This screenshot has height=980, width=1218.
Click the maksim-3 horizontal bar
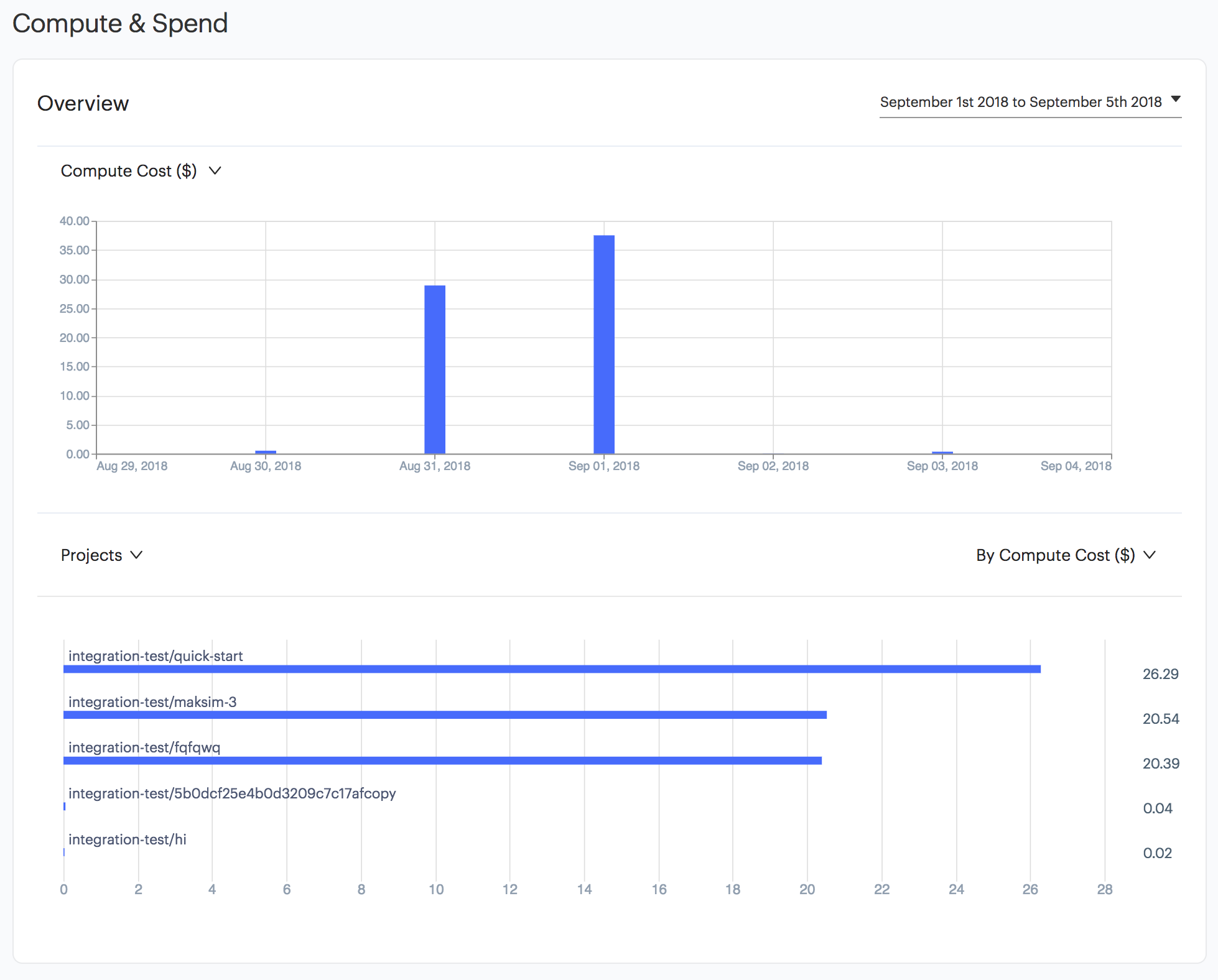pos(445,715)
